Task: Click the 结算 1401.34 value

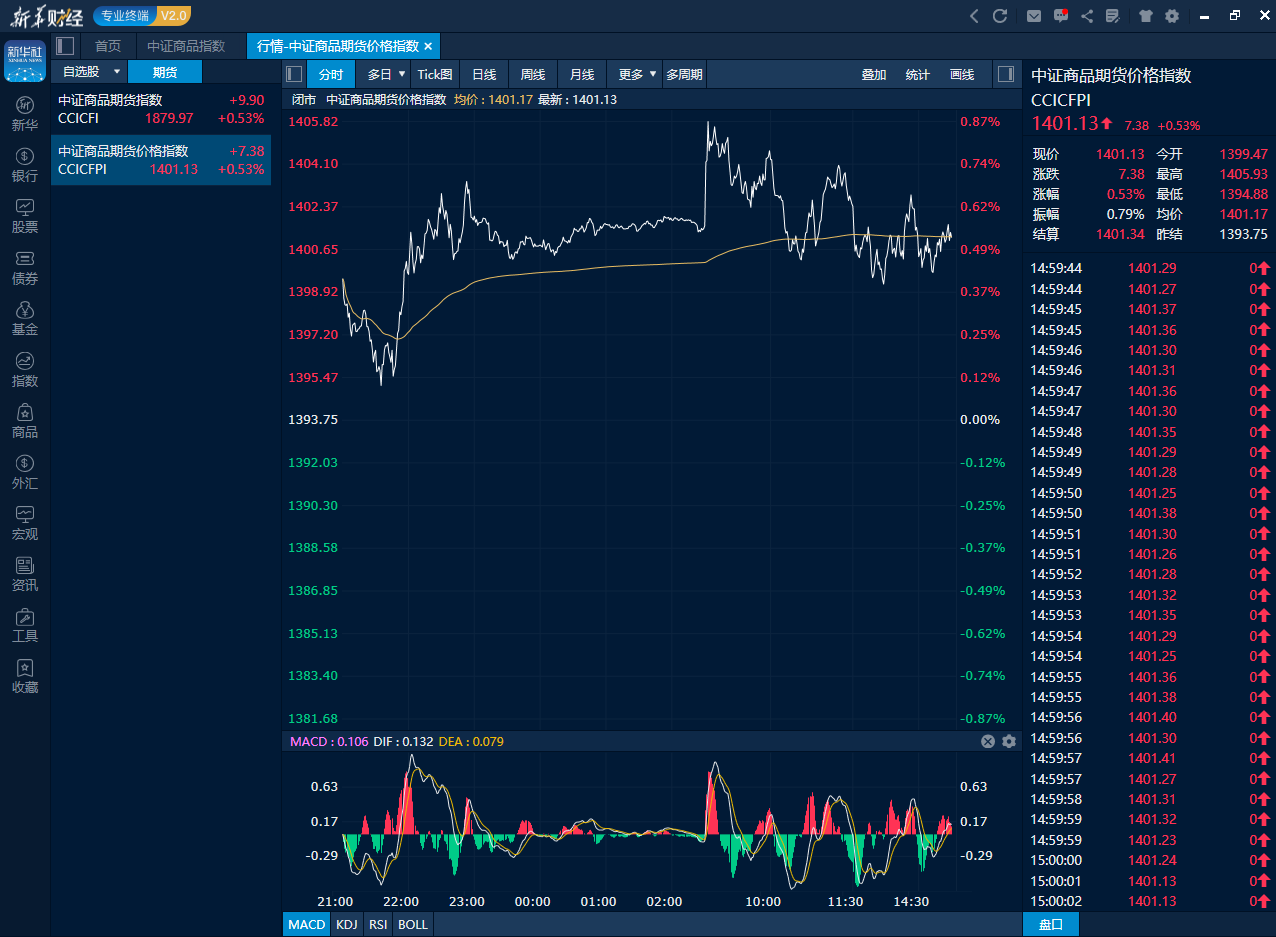Action: tap(1120, 234)
